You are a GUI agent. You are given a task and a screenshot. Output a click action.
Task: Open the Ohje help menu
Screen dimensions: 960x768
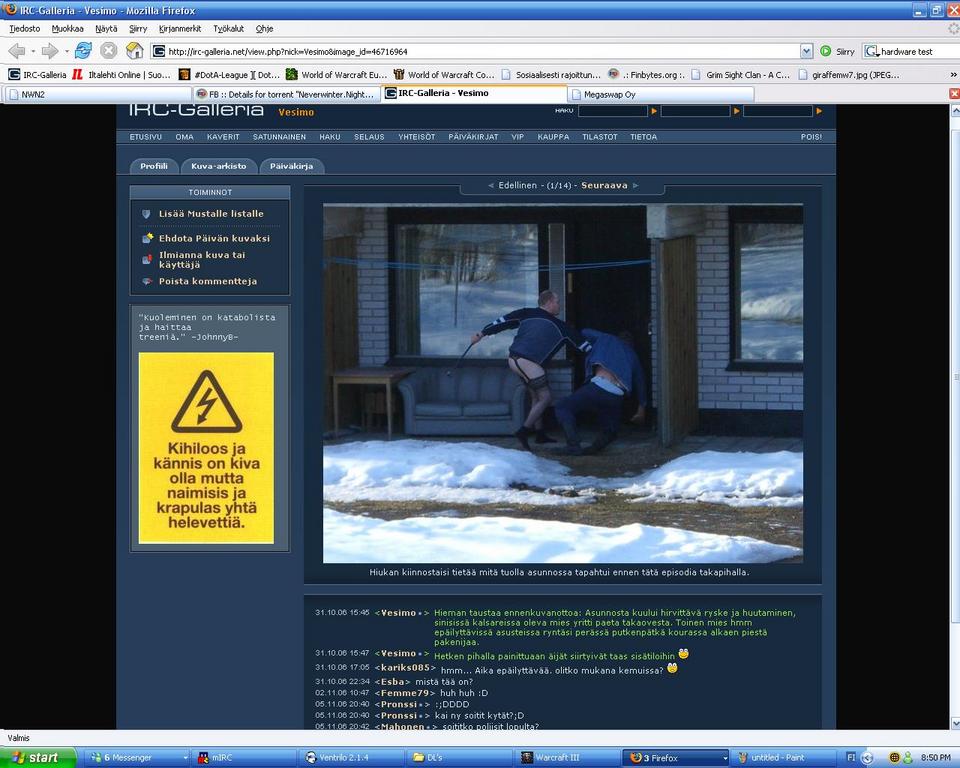pos(264,29)
